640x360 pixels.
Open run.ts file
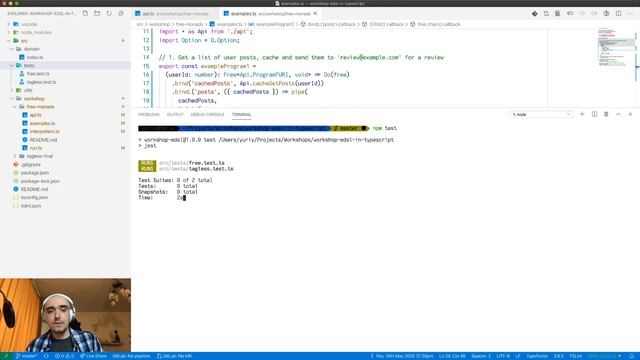tap(36, 148)
